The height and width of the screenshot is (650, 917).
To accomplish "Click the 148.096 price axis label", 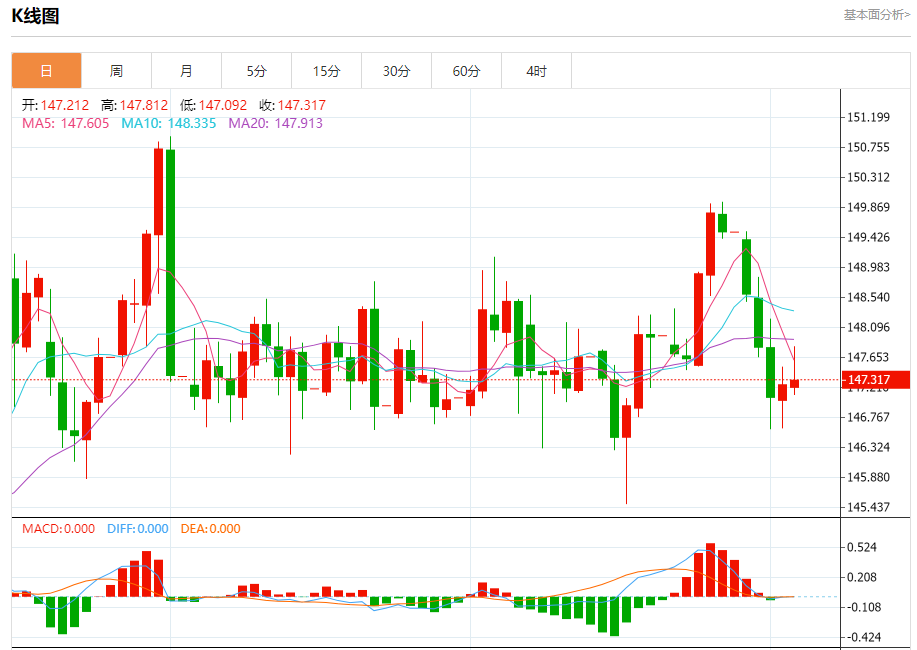I will tap(868, 327).
